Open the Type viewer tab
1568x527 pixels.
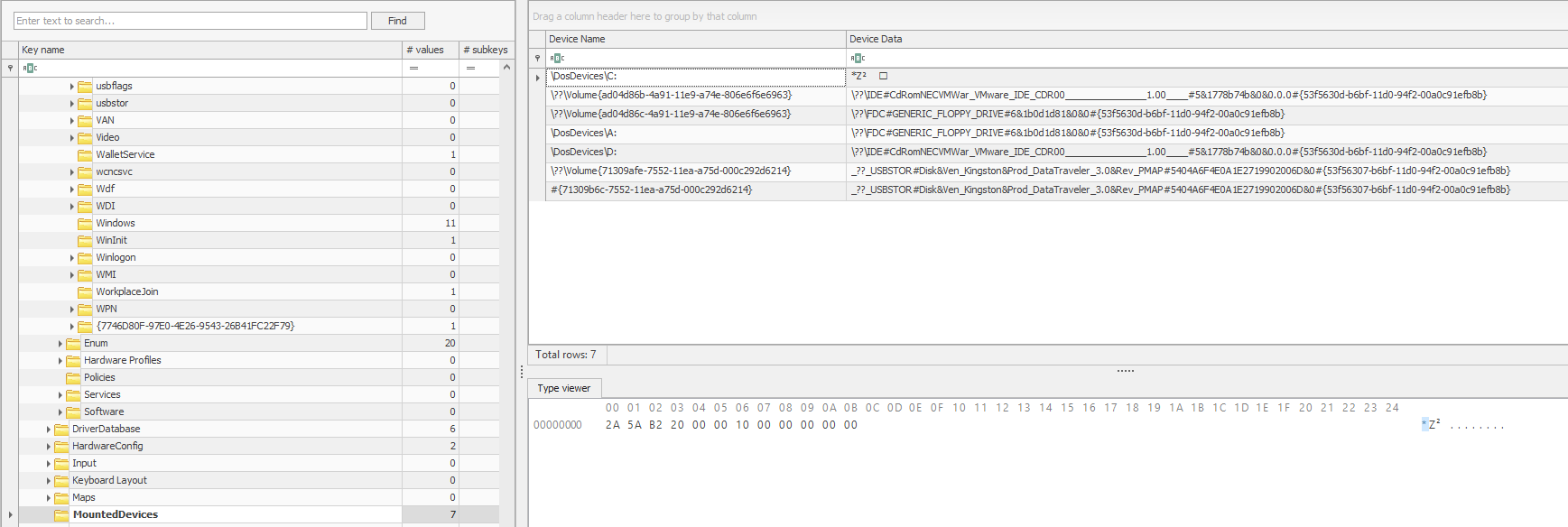tap(563, 388)
